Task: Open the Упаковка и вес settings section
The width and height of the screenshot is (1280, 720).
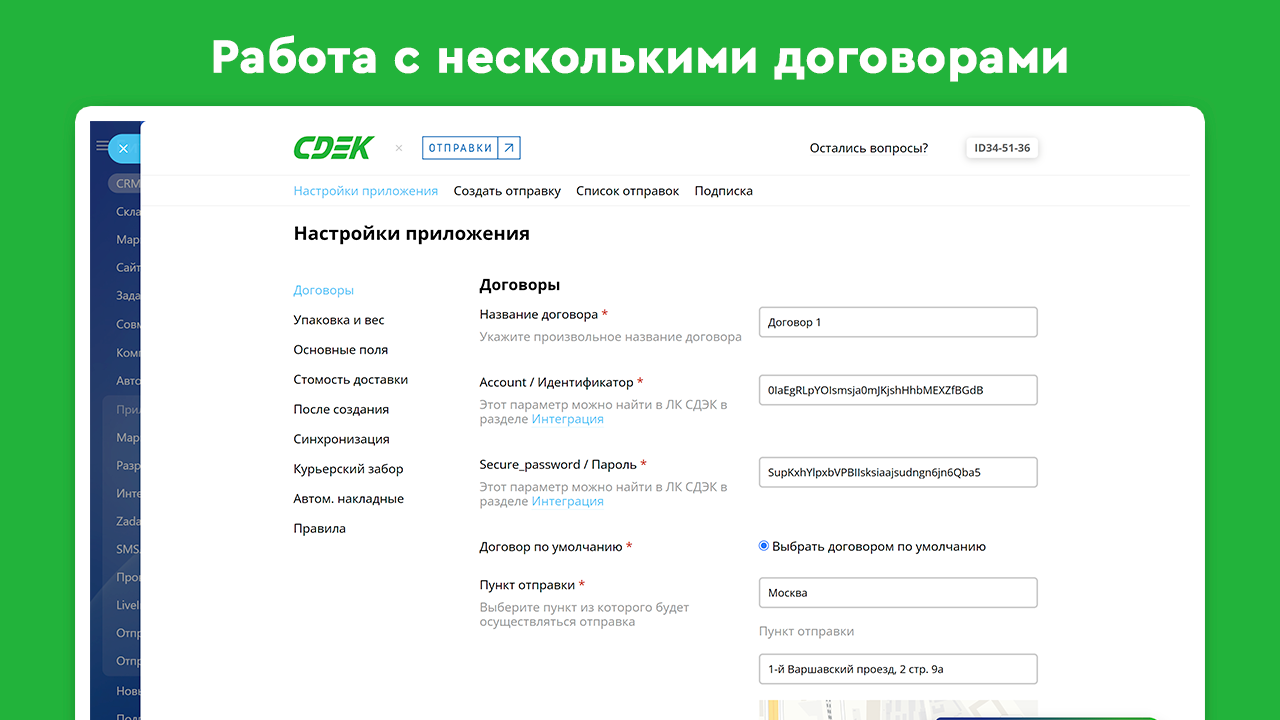Action: [x=338, y=320]
